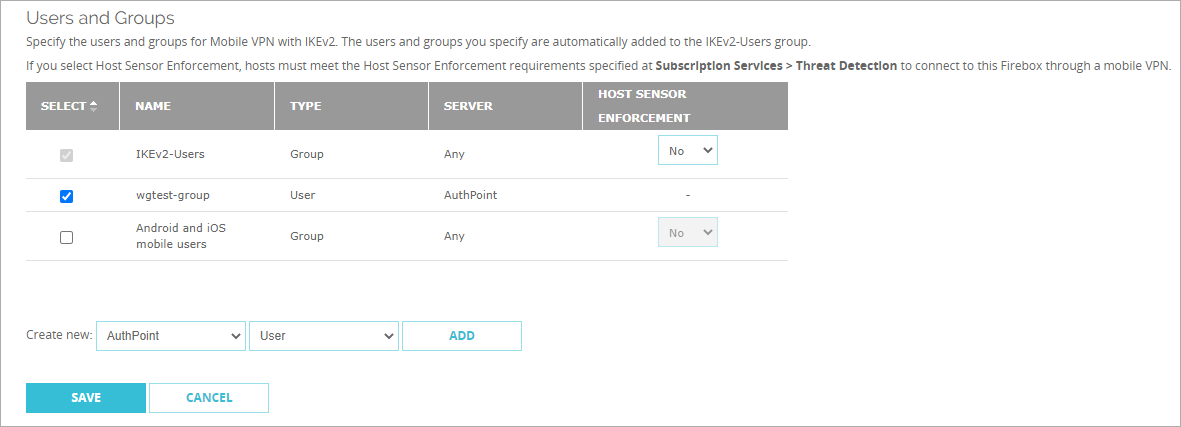Screen dimensions: 1181x427
Task: Enable the Android and iOS mobile users checkbox
Action: coord(67,237)
